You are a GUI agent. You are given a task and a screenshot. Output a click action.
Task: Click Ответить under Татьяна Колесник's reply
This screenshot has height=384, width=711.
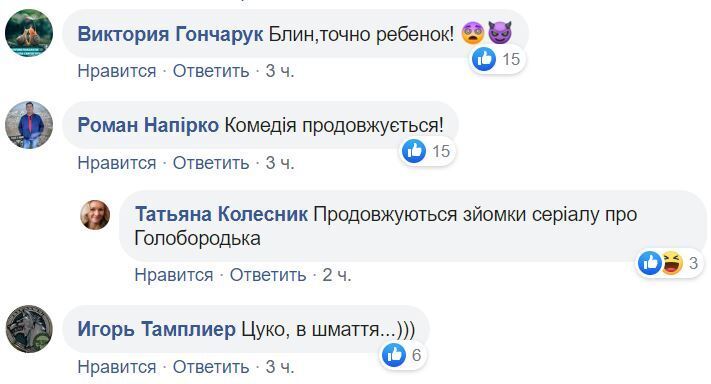[268, 275]
